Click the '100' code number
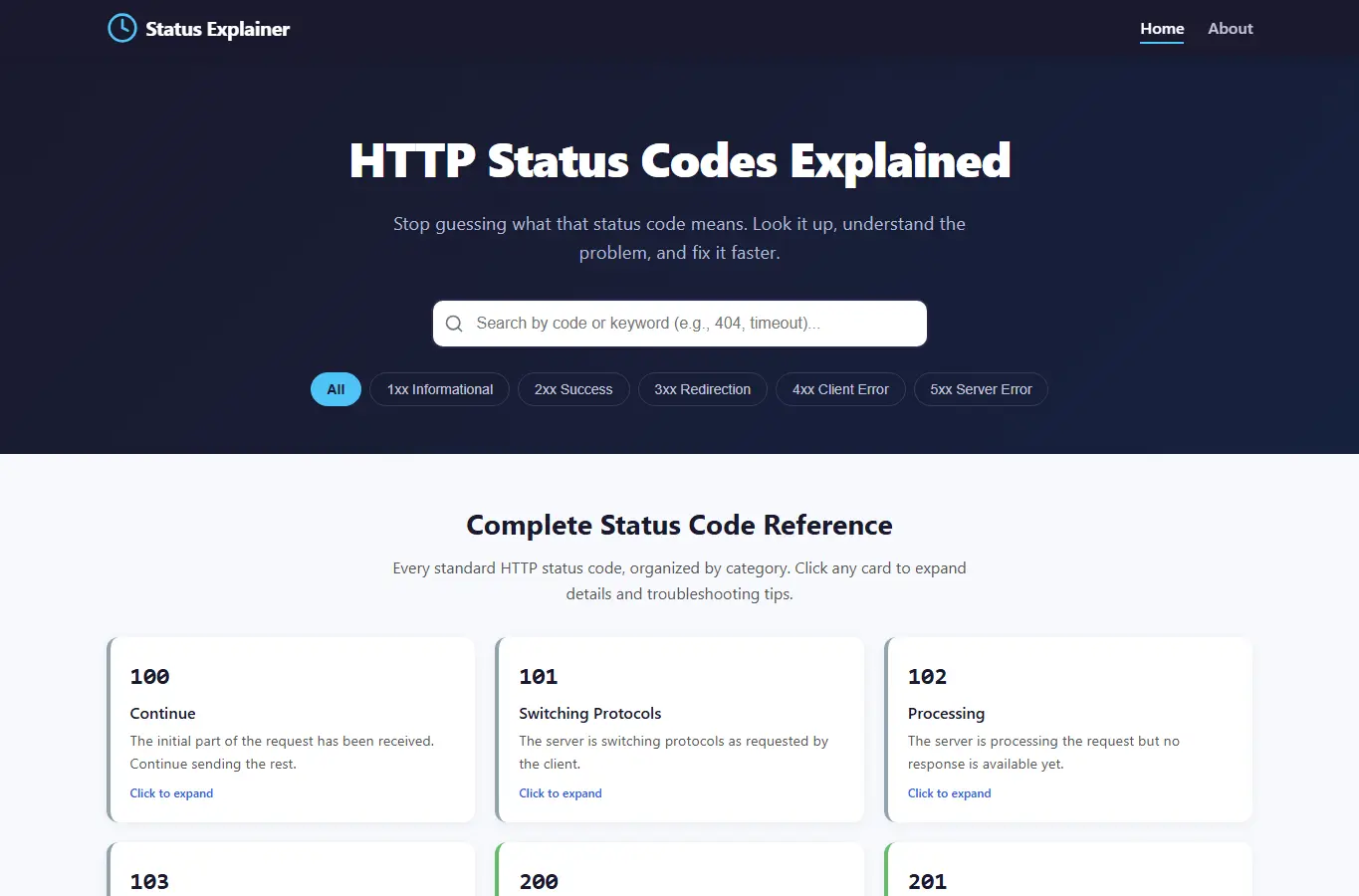 (149, 677)
